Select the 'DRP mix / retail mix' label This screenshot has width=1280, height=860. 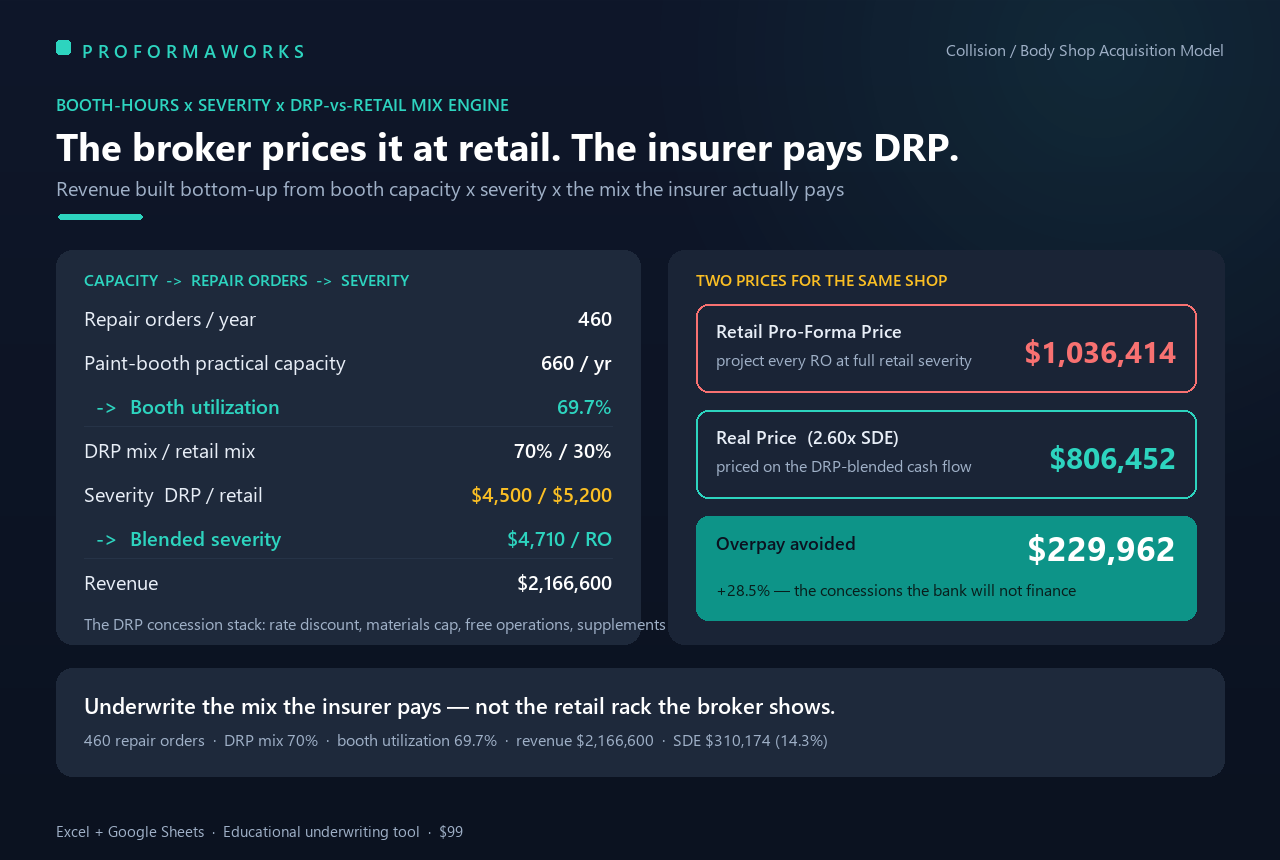click(x=170, y=452)
